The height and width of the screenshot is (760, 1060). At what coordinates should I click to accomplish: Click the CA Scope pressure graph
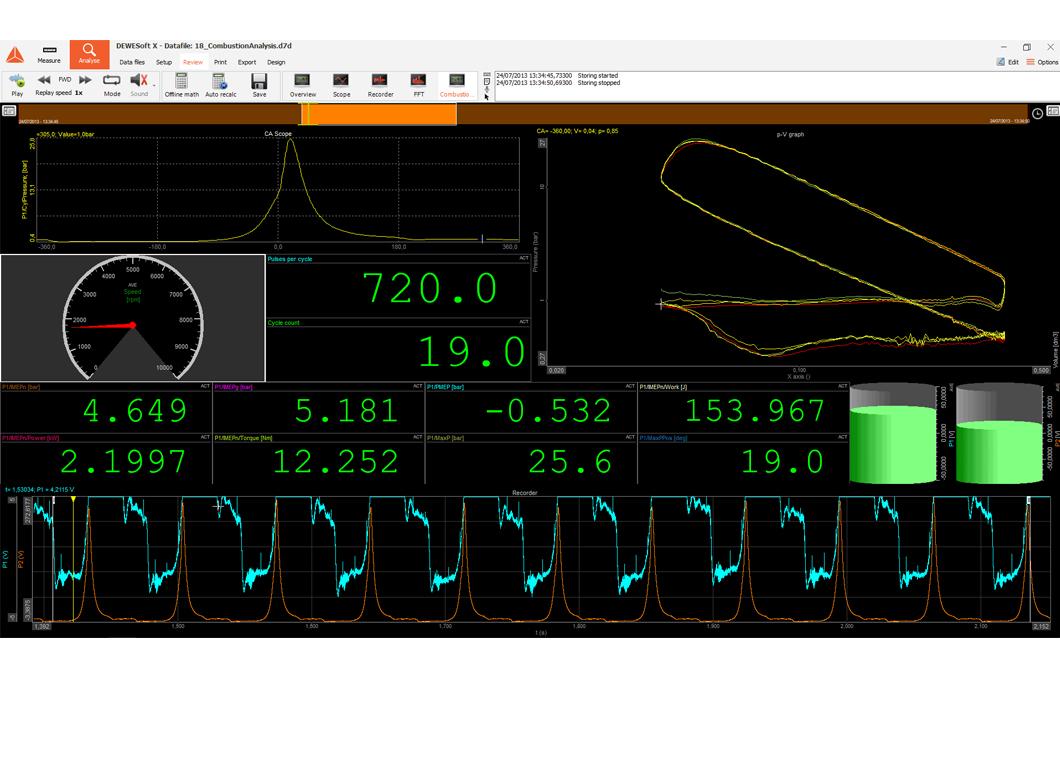(x=277, y=189)
